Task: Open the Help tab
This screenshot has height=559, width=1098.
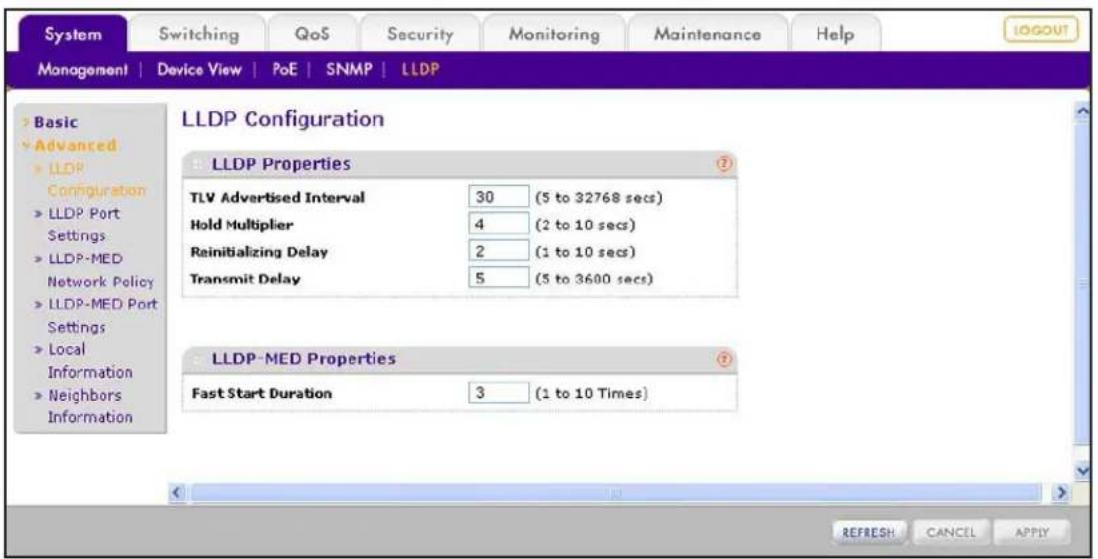Action: click(x=835, y=34)
